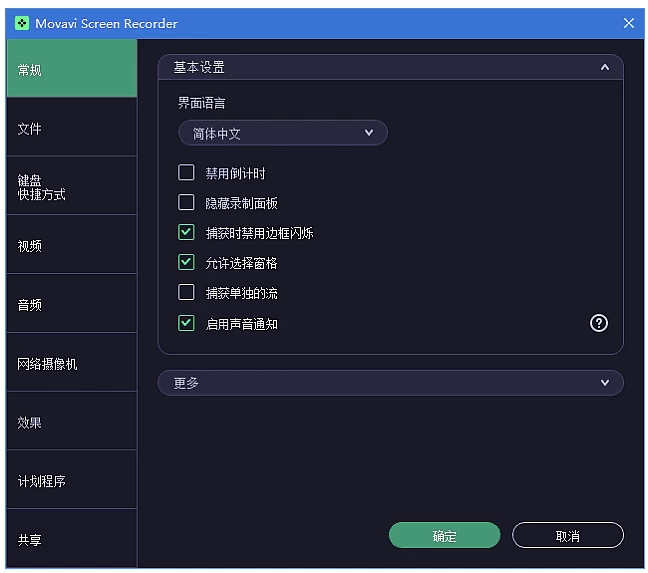Enable the 隐藏录制面板 checkbox
This screenshot has width=648, height=573.
pos(186,203)
